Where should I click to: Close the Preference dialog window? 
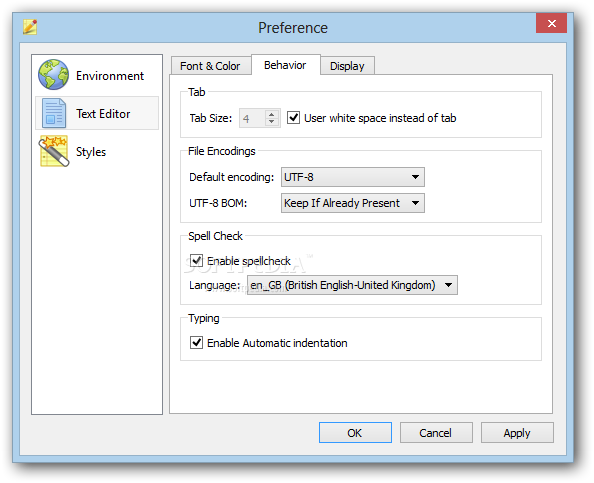coord(551,23)
